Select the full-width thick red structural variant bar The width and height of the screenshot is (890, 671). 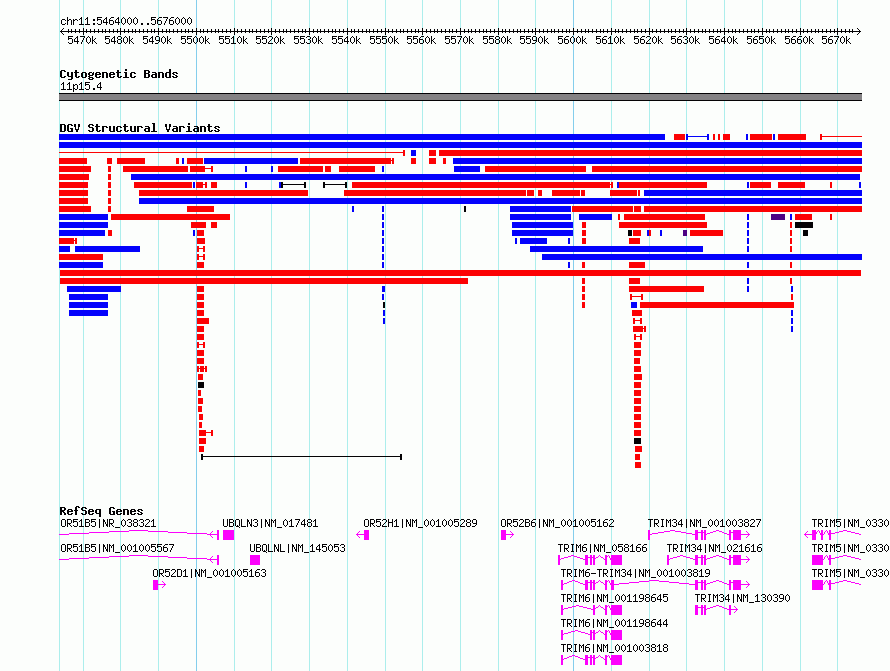coord(460,273)
